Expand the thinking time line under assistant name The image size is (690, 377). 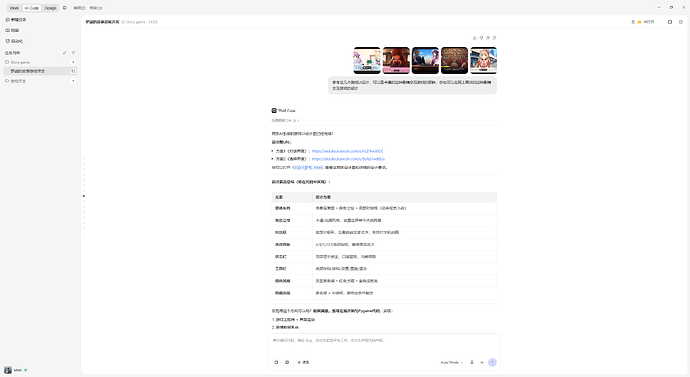tap(285, 120)
